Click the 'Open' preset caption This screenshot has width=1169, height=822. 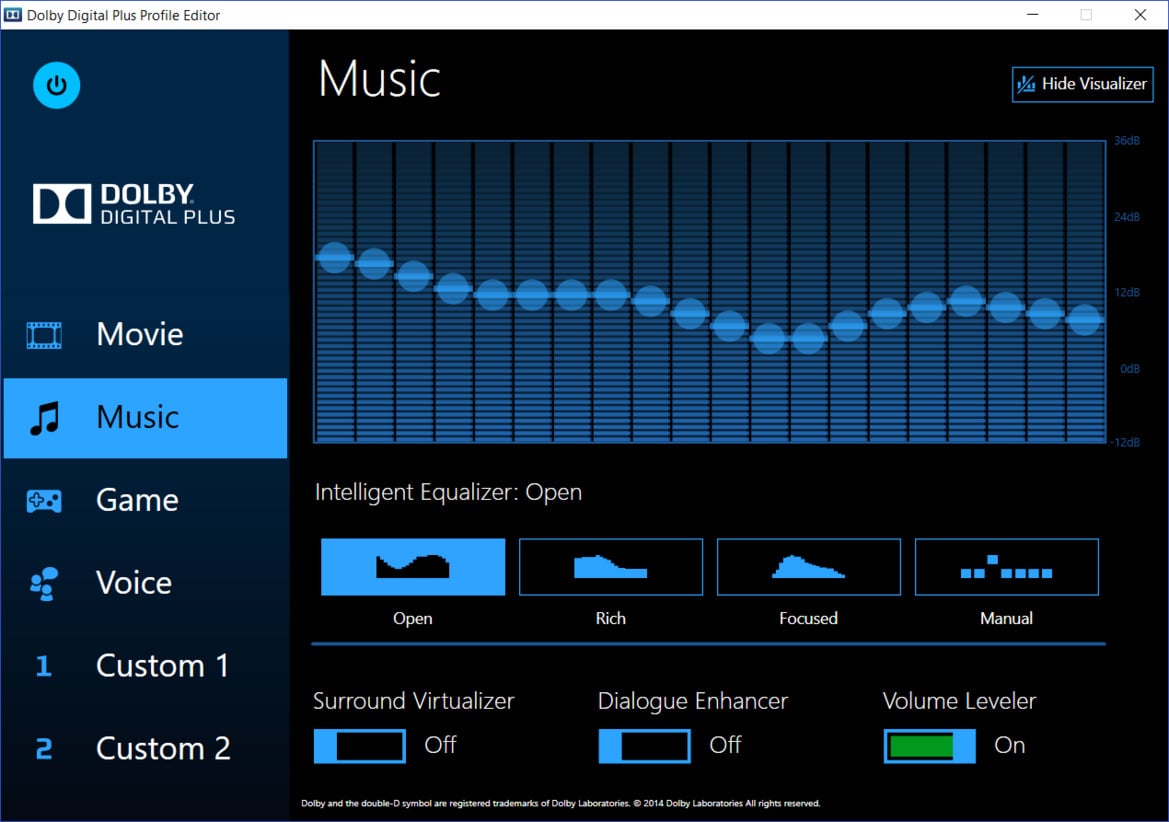[412, 619]
